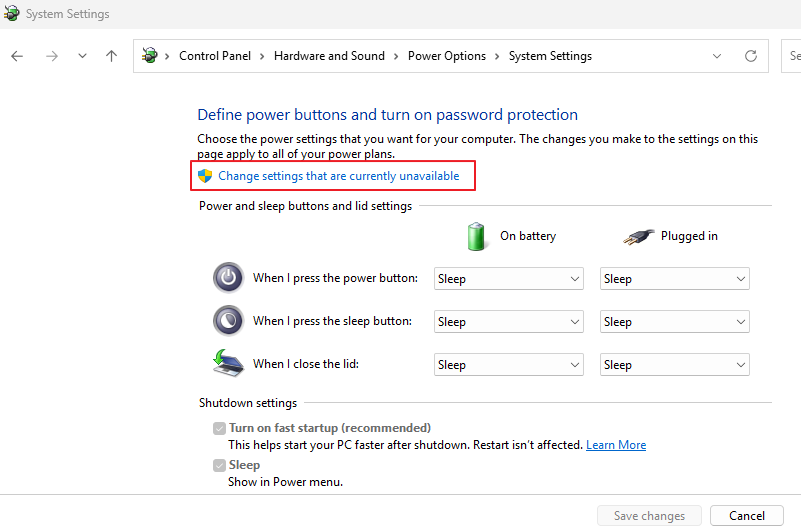
Task: Open the Learn More link
Action: click(616, 445)
